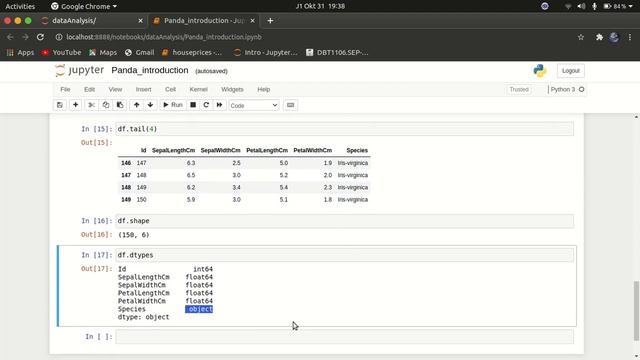Insert cell below with the plus icon
The width and height of the screenshot is (640, 360).
point(76,105)
